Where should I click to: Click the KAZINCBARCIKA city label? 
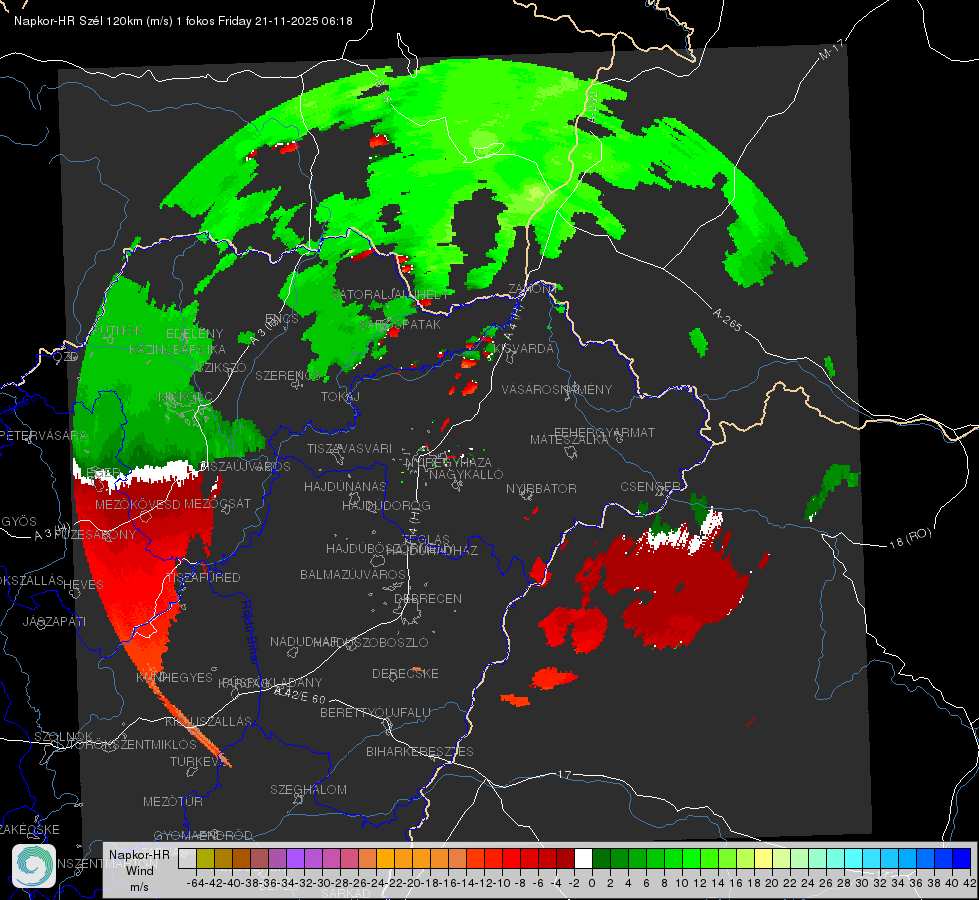177,349
